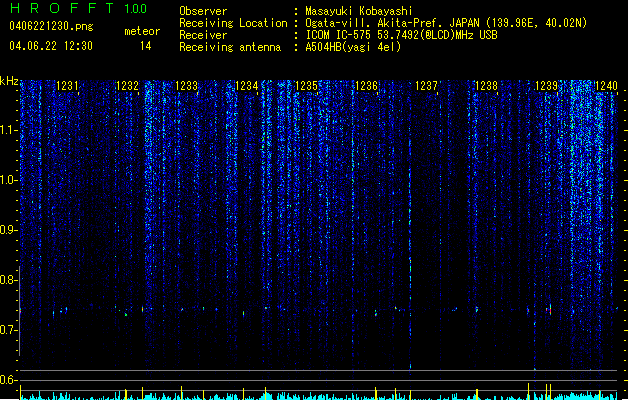Select the file name 0406221230.png

click(51, 27)
